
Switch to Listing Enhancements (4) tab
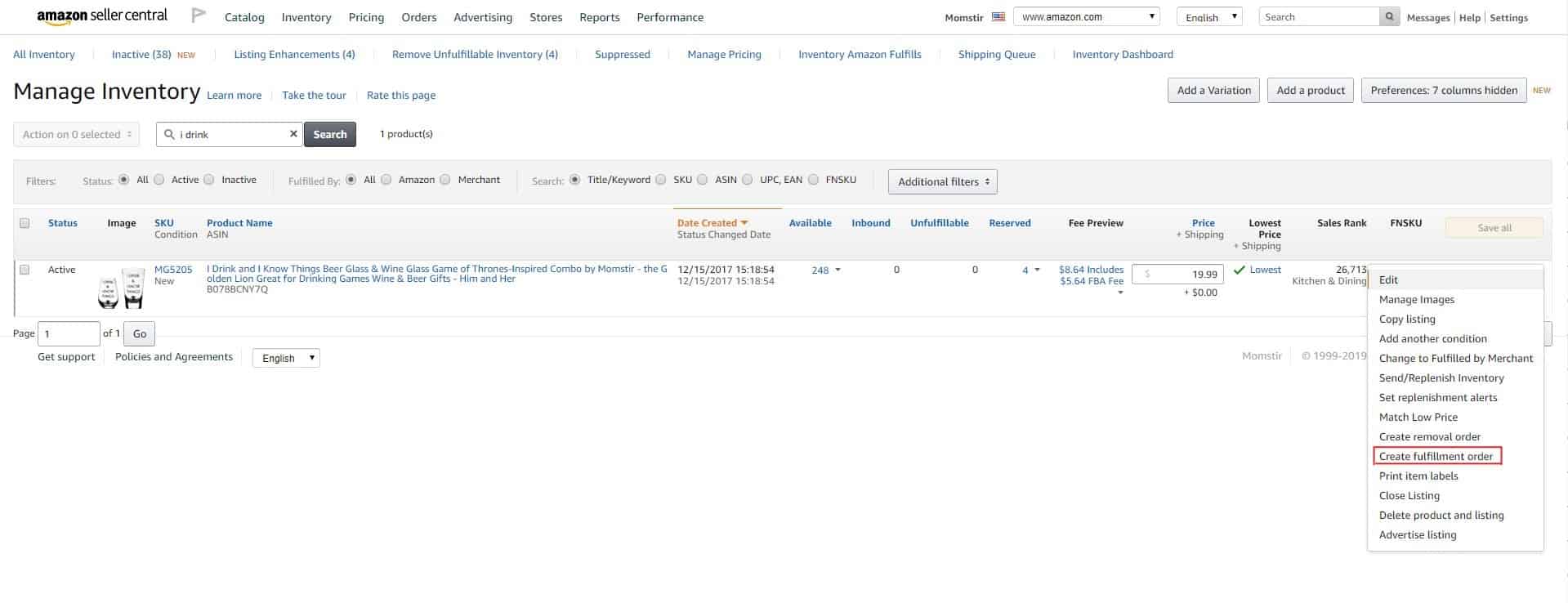click(294, 55)
